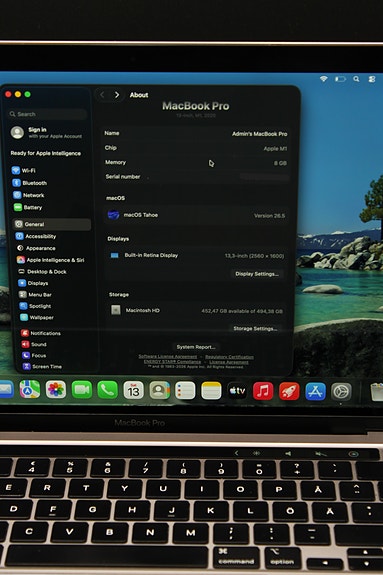383x575 pixels.
Task: Open the App Store from the Dock
Action: click(315, 392)
